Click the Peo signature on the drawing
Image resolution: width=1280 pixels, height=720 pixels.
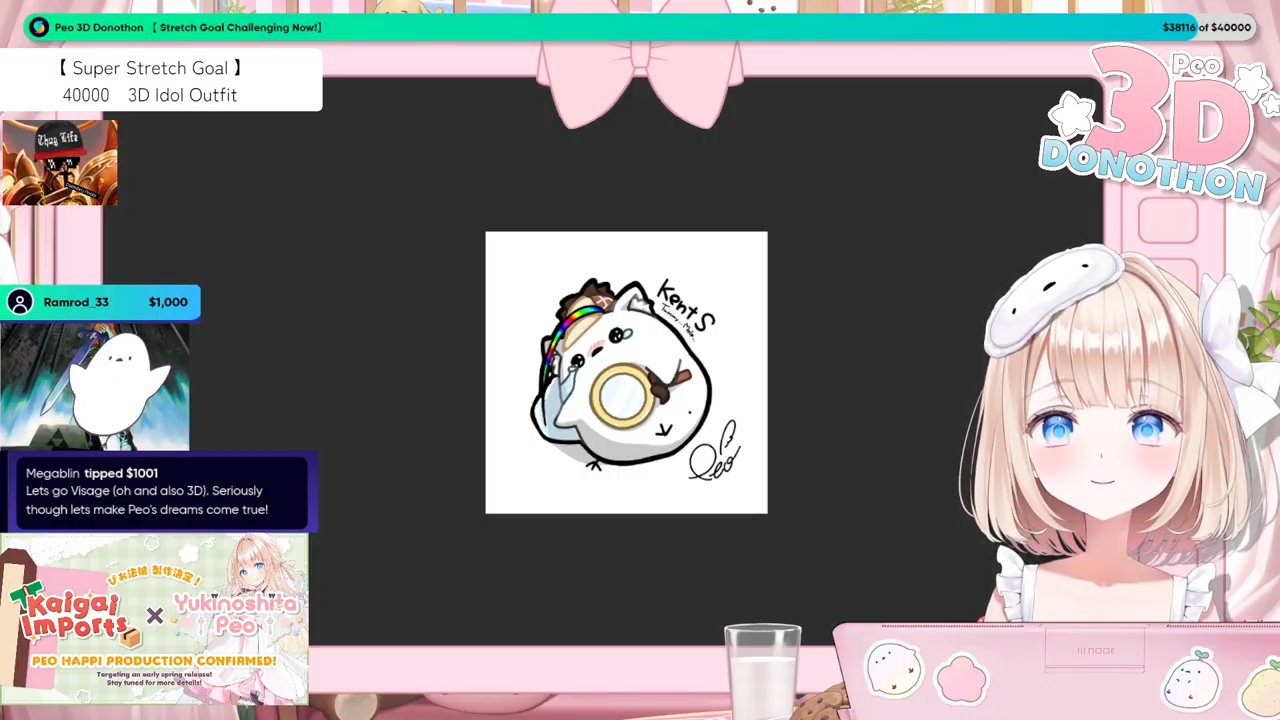pyautogui.click(x=714, y=453)
